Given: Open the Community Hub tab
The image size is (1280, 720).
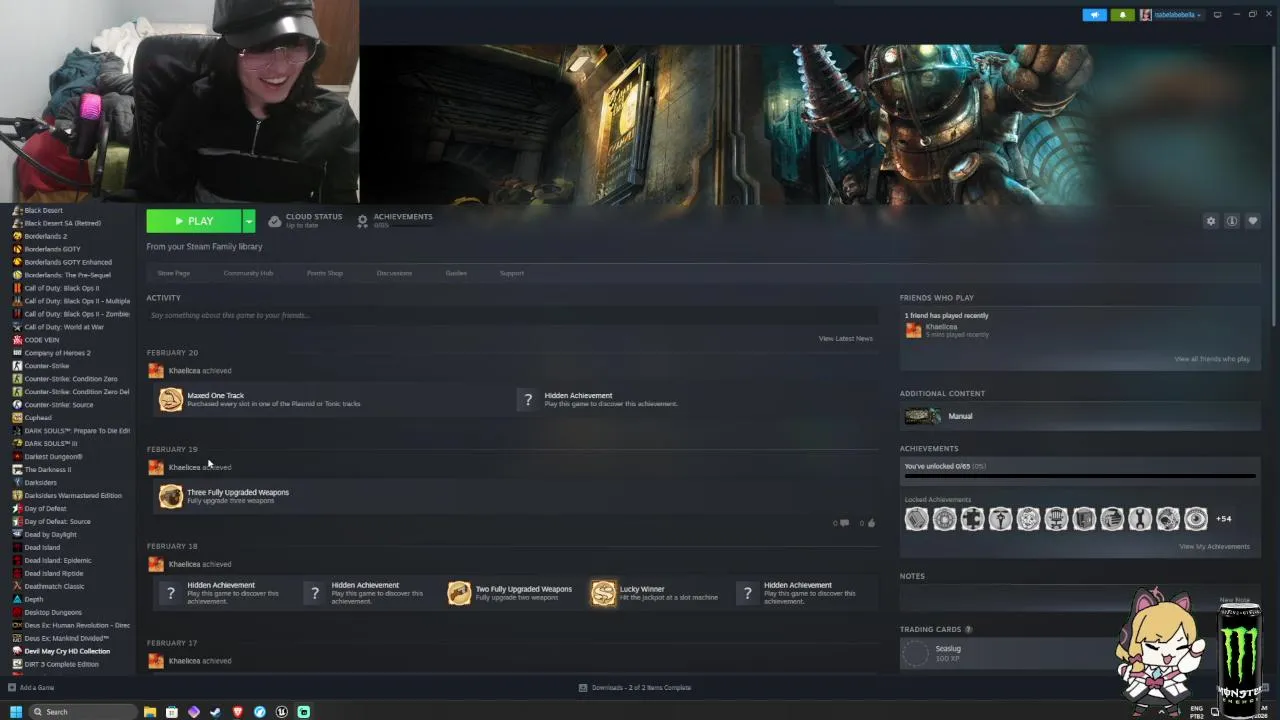Looking at the screenshot, I should [248, 273].
